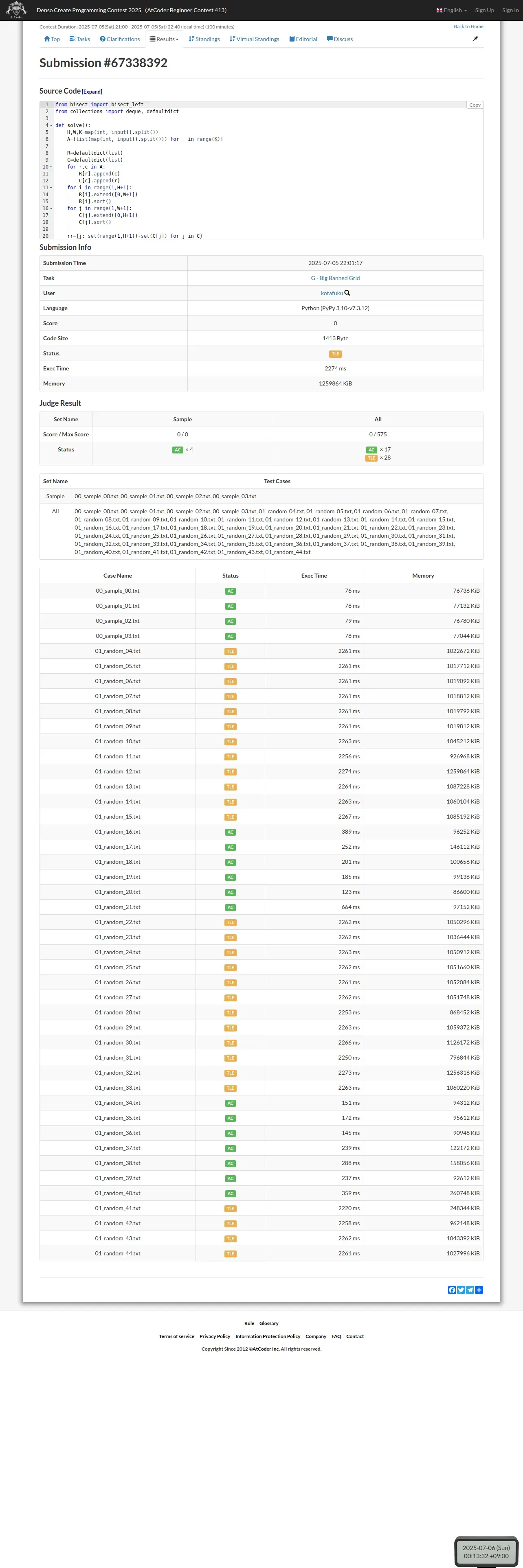Collapse code fold arrow at line 16
The image size is (523, 1568).
(x=51, y=208)
